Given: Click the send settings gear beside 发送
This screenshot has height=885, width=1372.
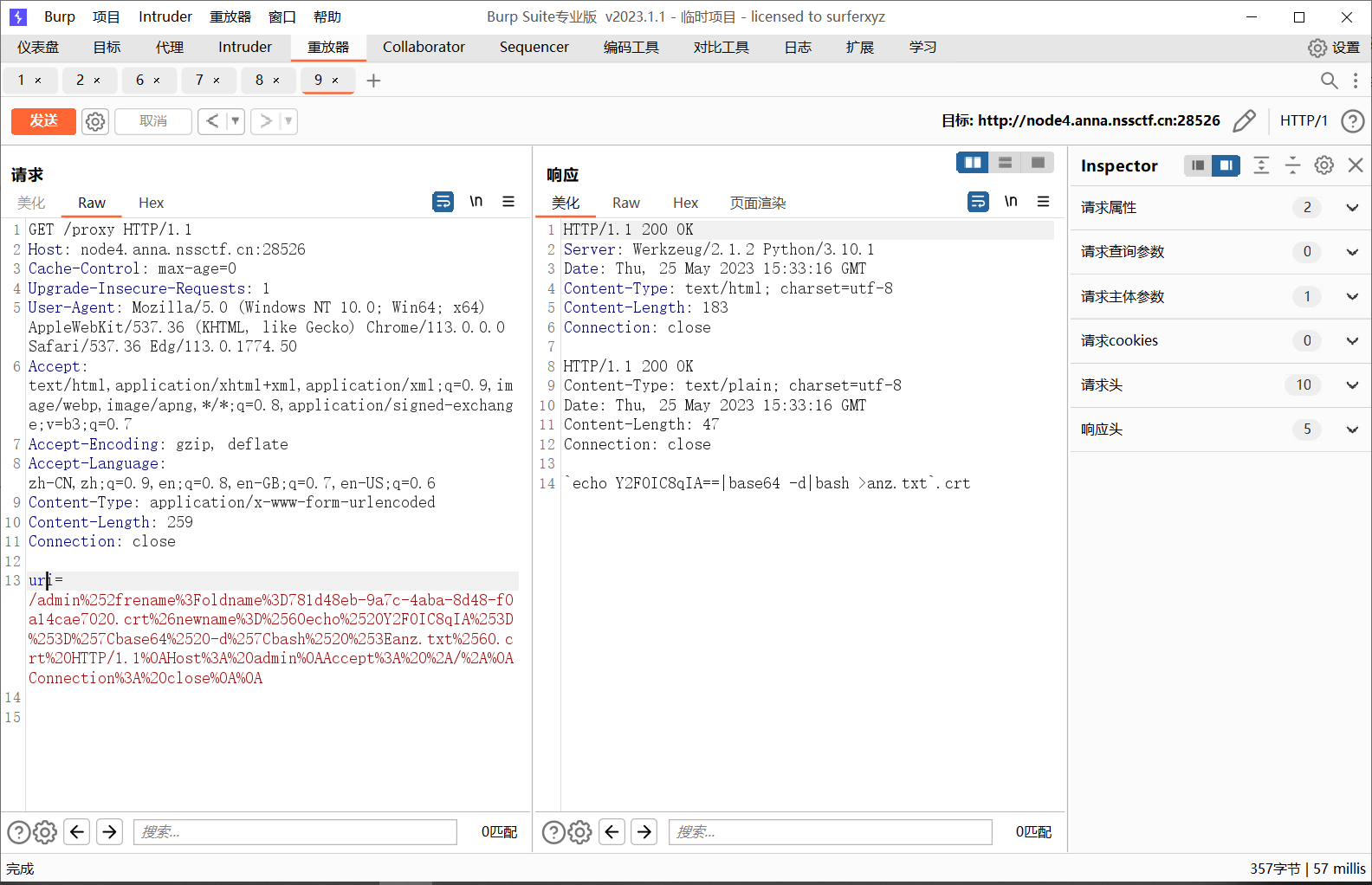Looking at the screenshot, I should [95, 121].
